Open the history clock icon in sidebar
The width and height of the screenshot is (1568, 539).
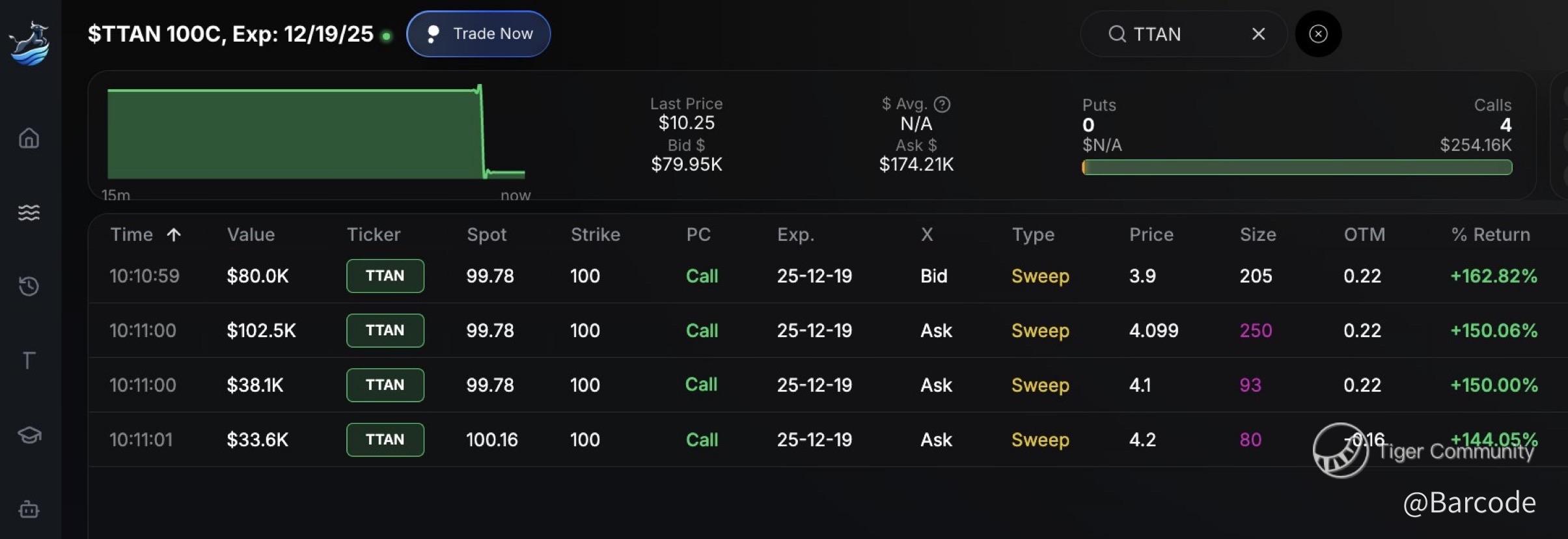[29, 286]
